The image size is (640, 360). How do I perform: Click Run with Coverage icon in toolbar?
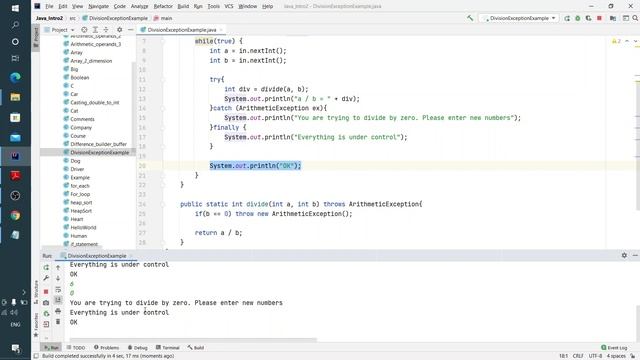point(588,18)
